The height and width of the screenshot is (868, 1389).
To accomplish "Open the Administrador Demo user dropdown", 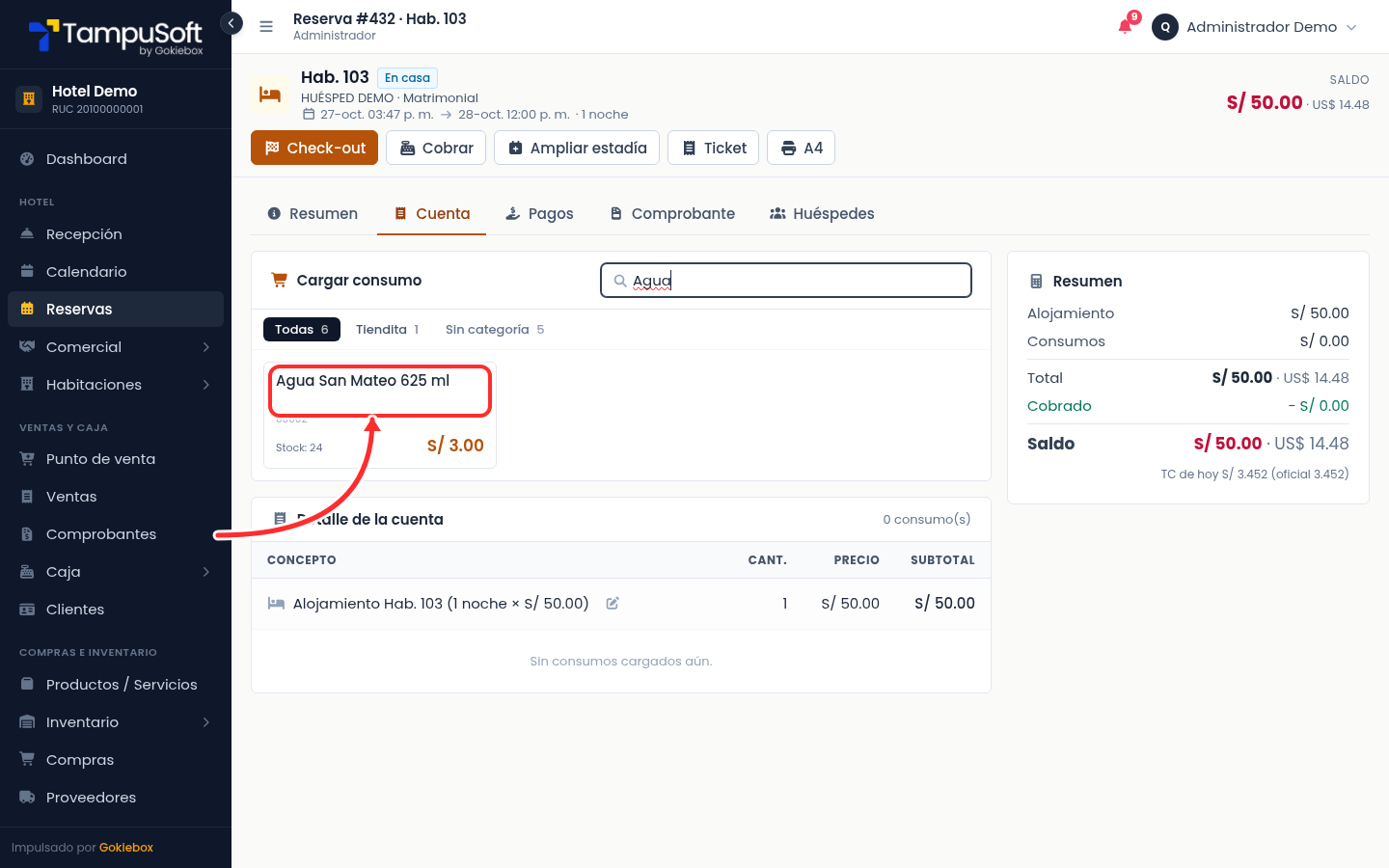I will point(1255,27).
